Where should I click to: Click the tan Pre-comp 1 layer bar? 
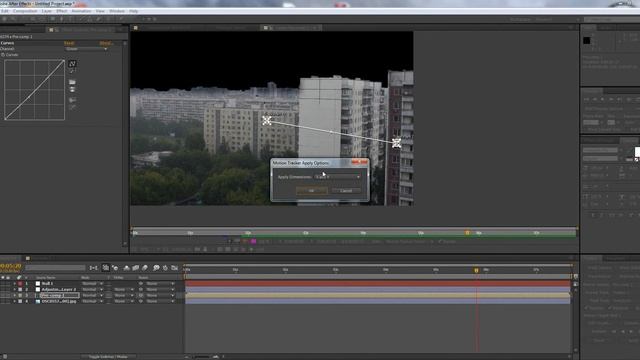[378, 295]
